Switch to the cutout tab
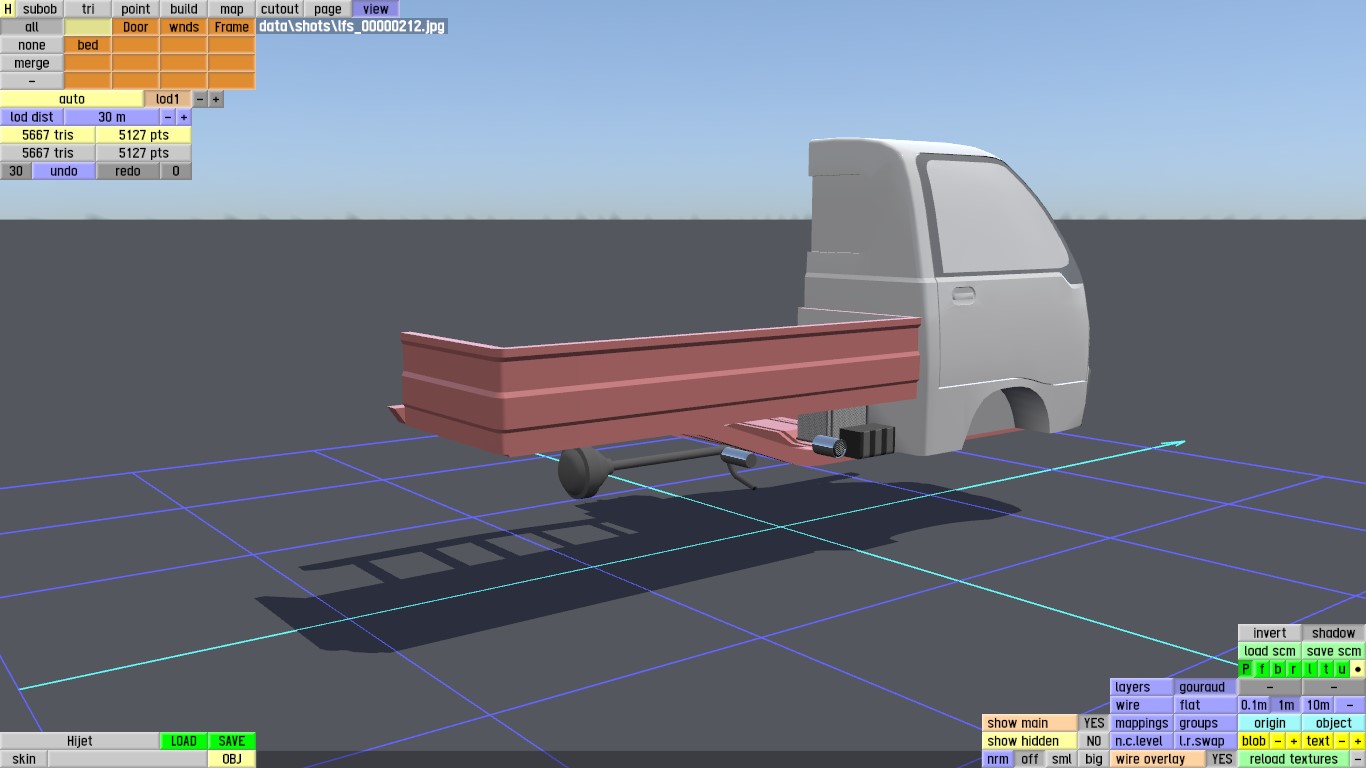This screenshot has height=768, width=1366. coord(280,9)
